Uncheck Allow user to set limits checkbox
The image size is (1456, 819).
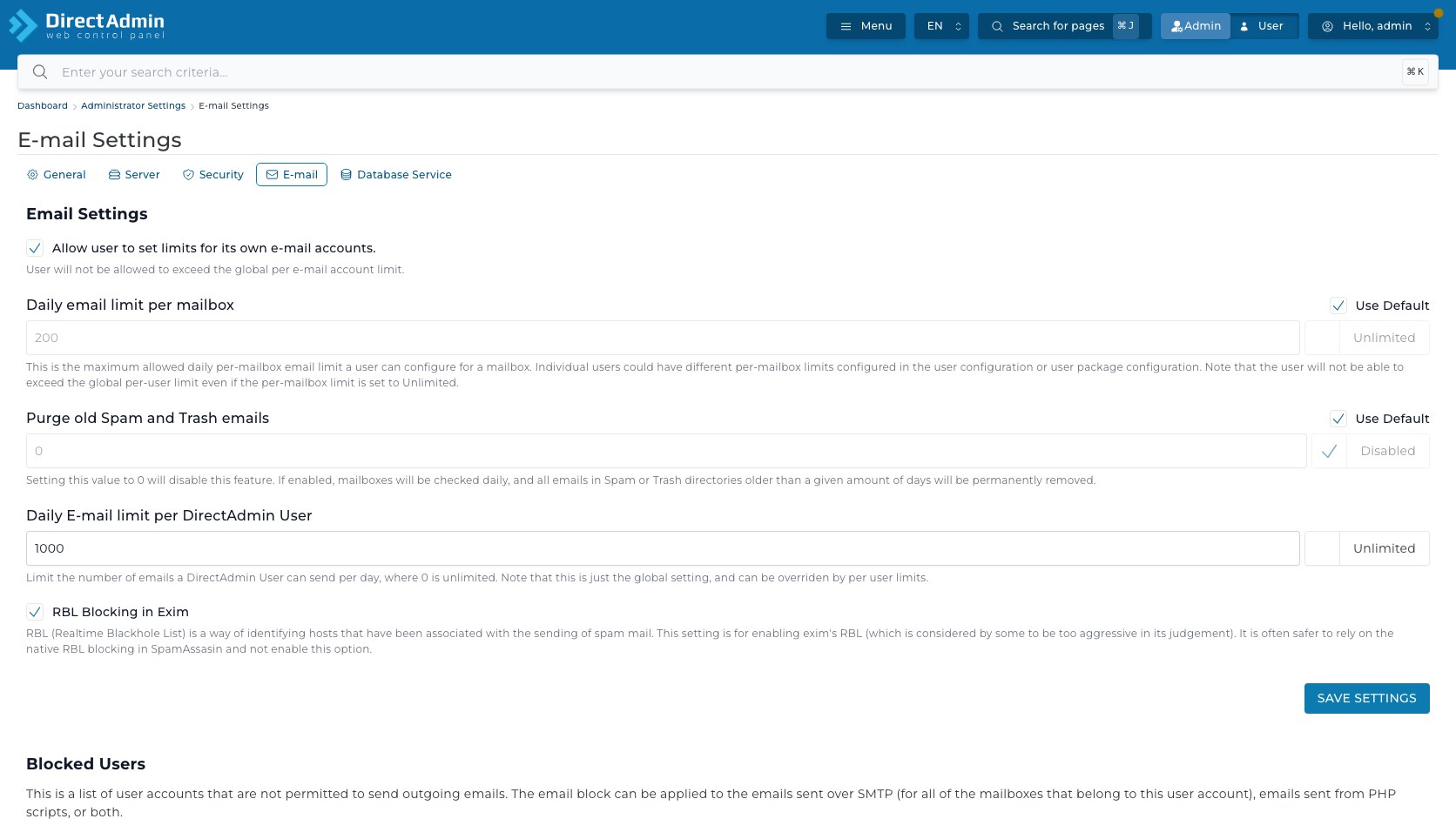[35, 248]
